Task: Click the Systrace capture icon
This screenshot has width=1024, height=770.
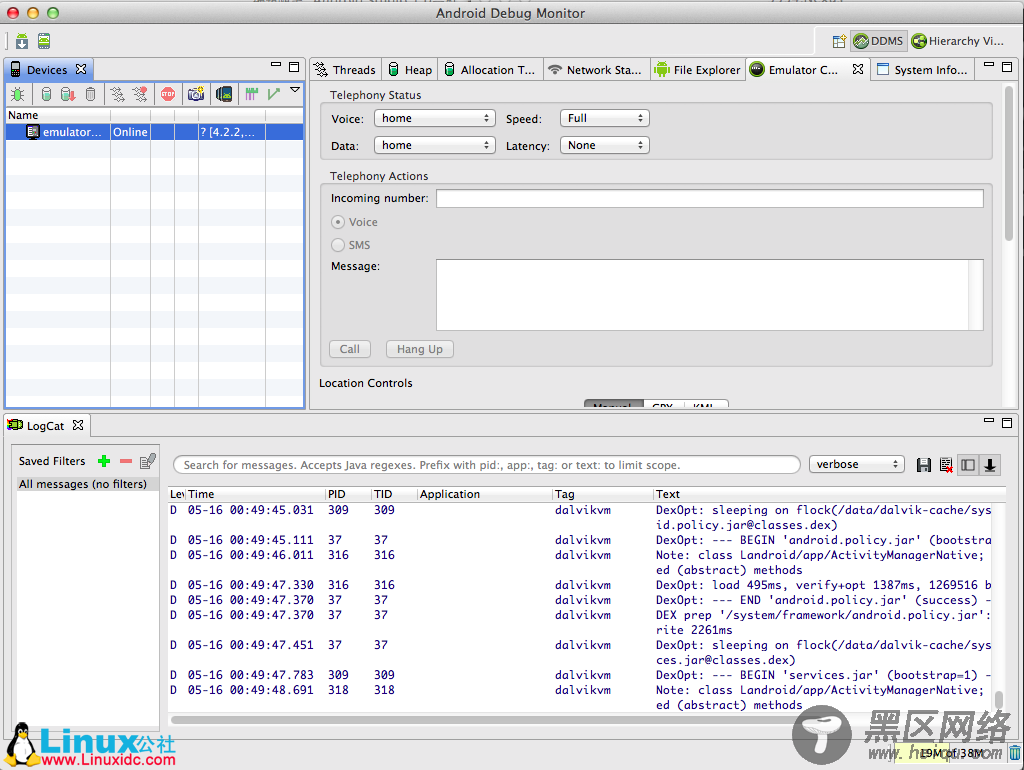Action: tap(251, 94)
